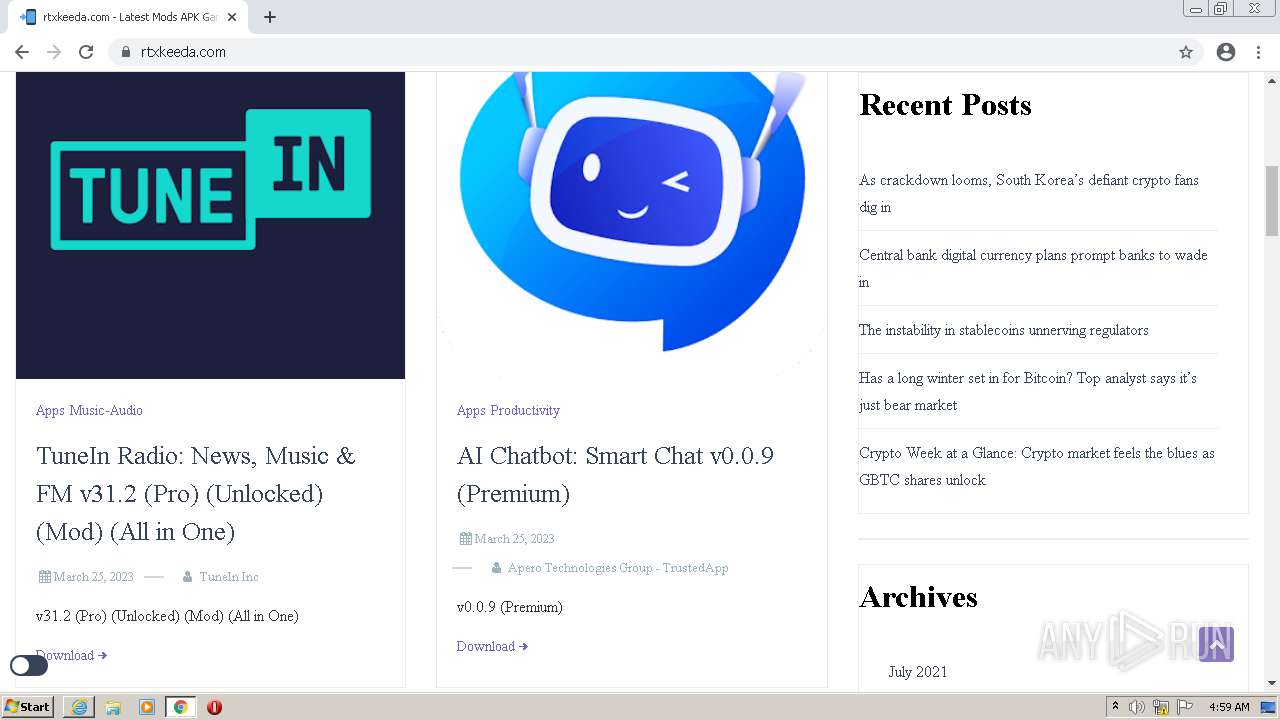
Task: Toggle dark mode switch
Action: pyautogui.click(x=29, y=665)
